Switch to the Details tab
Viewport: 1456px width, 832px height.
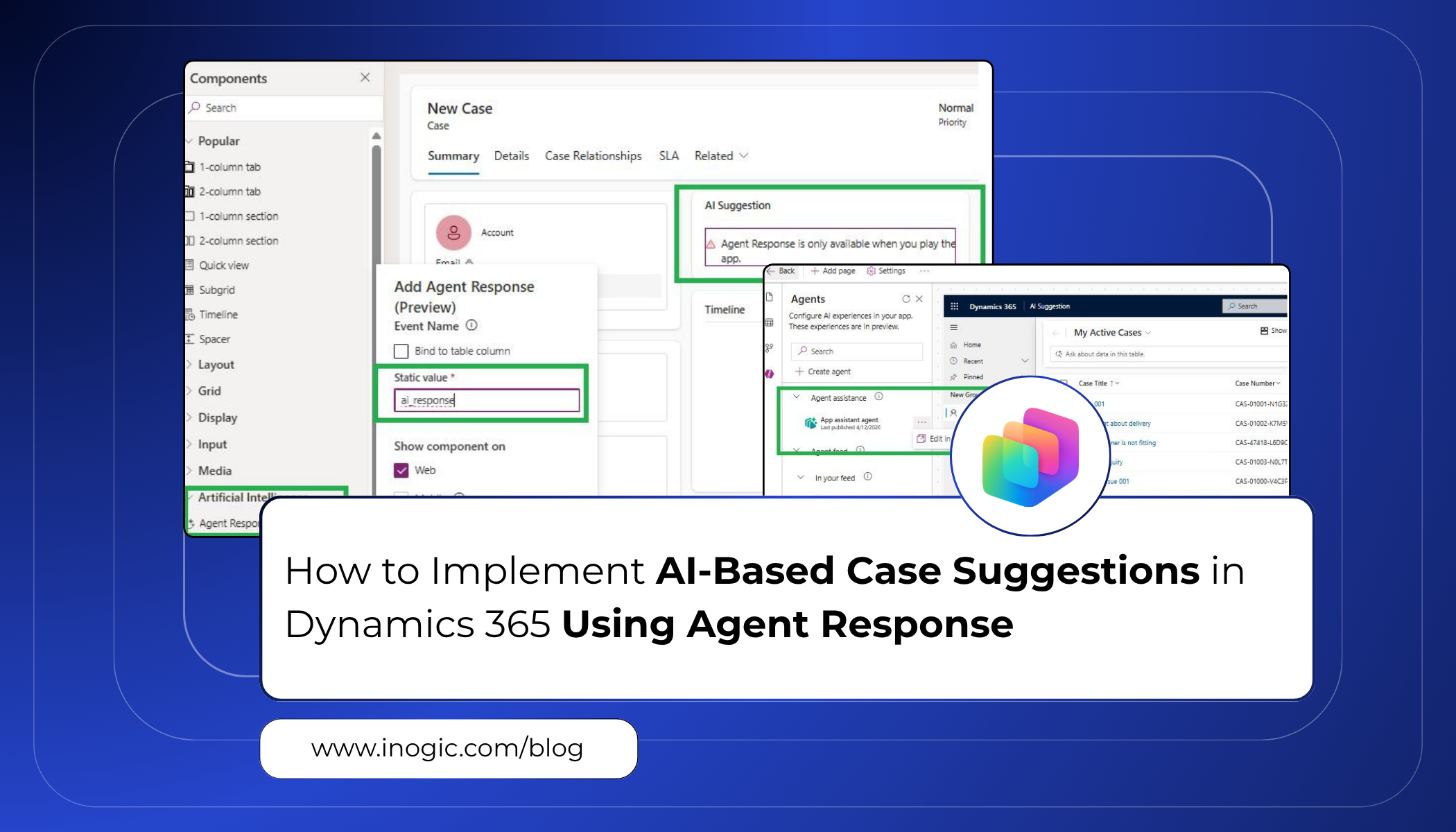point(512,156)
